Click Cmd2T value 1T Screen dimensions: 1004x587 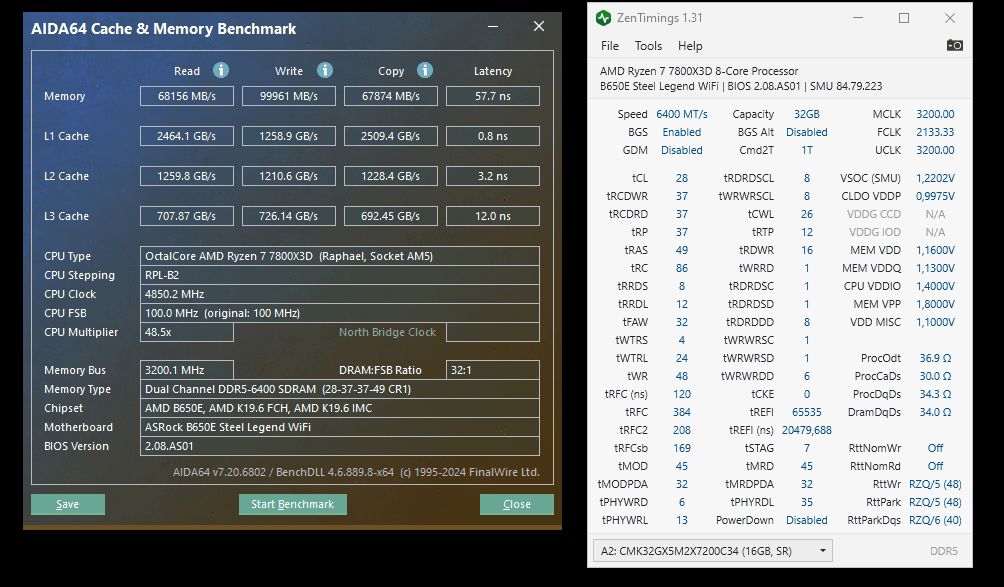point(807,150)
